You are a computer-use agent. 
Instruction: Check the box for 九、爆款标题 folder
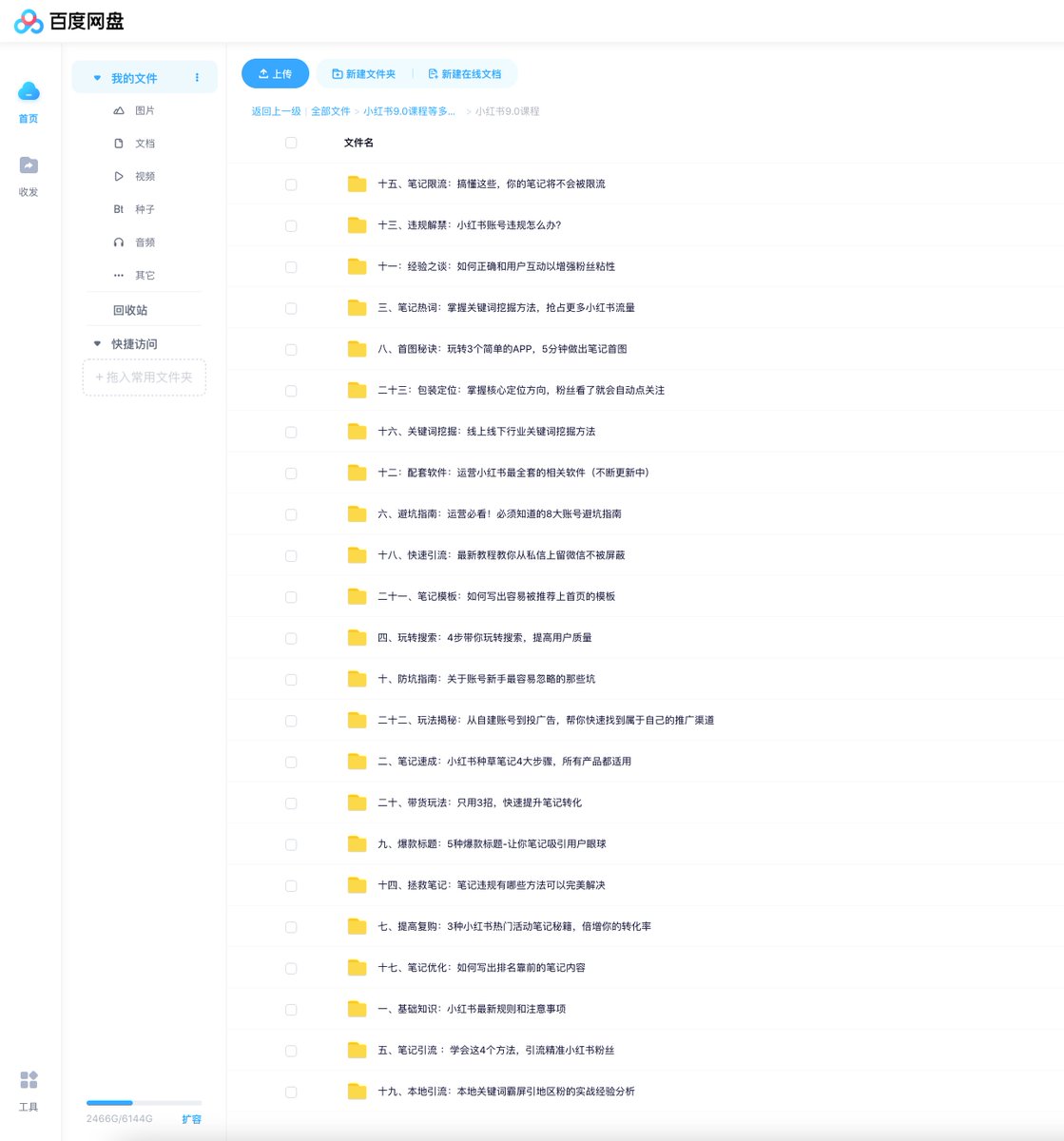291,844
